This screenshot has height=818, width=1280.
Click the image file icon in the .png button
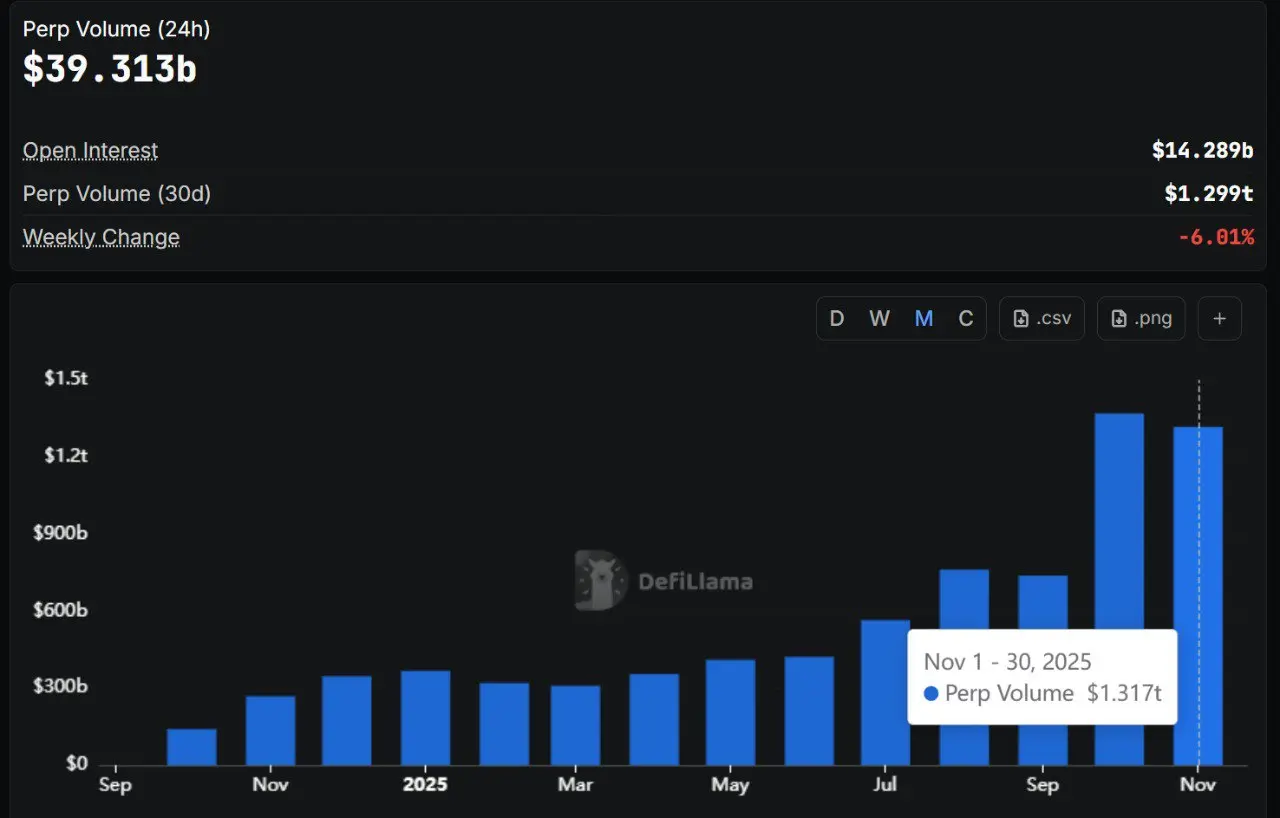[1119, 319]
